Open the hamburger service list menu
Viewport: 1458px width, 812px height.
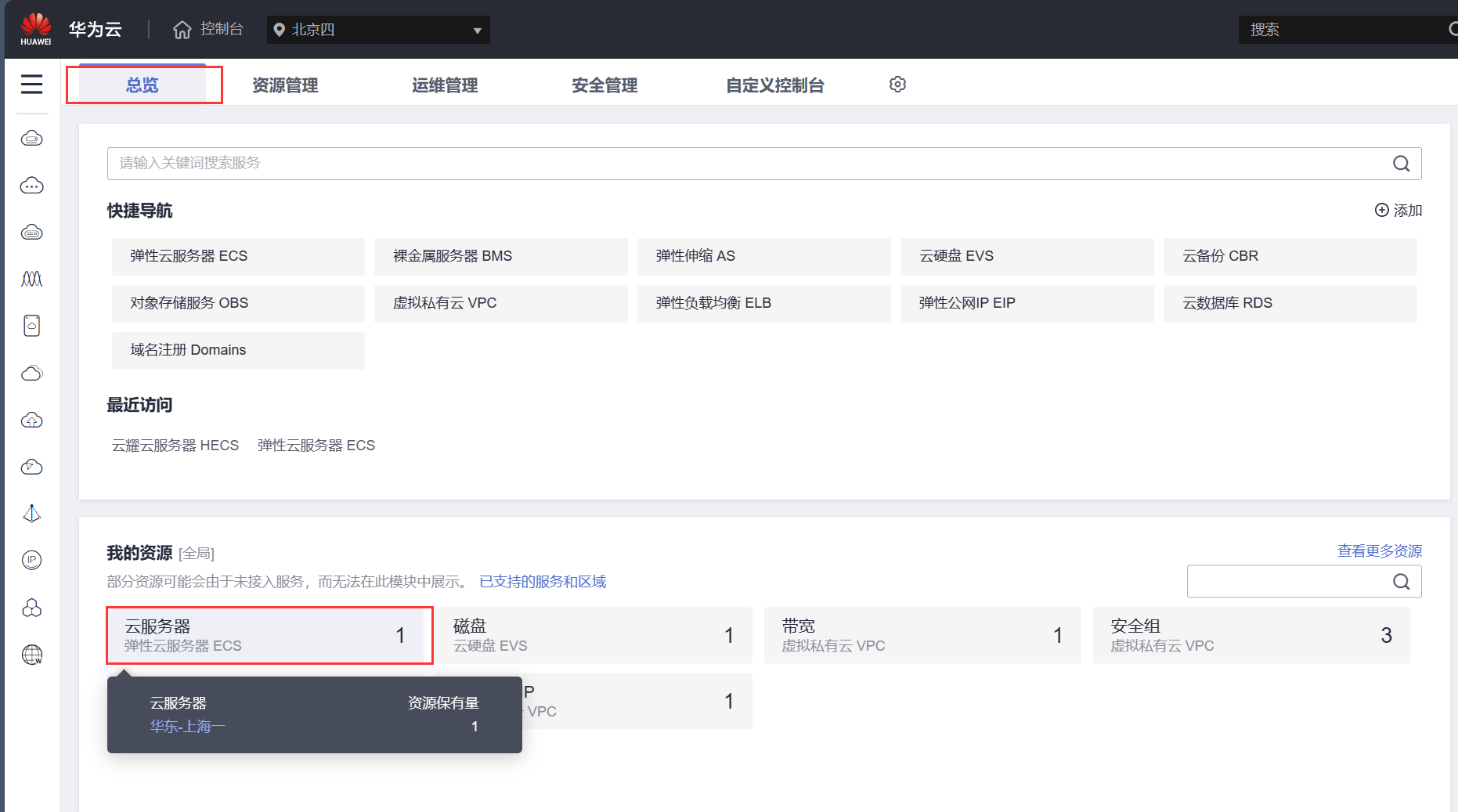(31, 84)
